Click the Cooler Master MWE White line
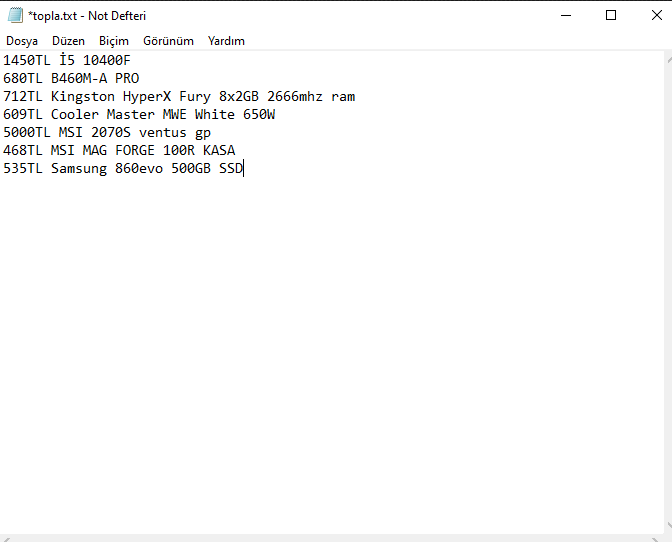The width and height of the screenshot is (672, 542). (139, 114)
